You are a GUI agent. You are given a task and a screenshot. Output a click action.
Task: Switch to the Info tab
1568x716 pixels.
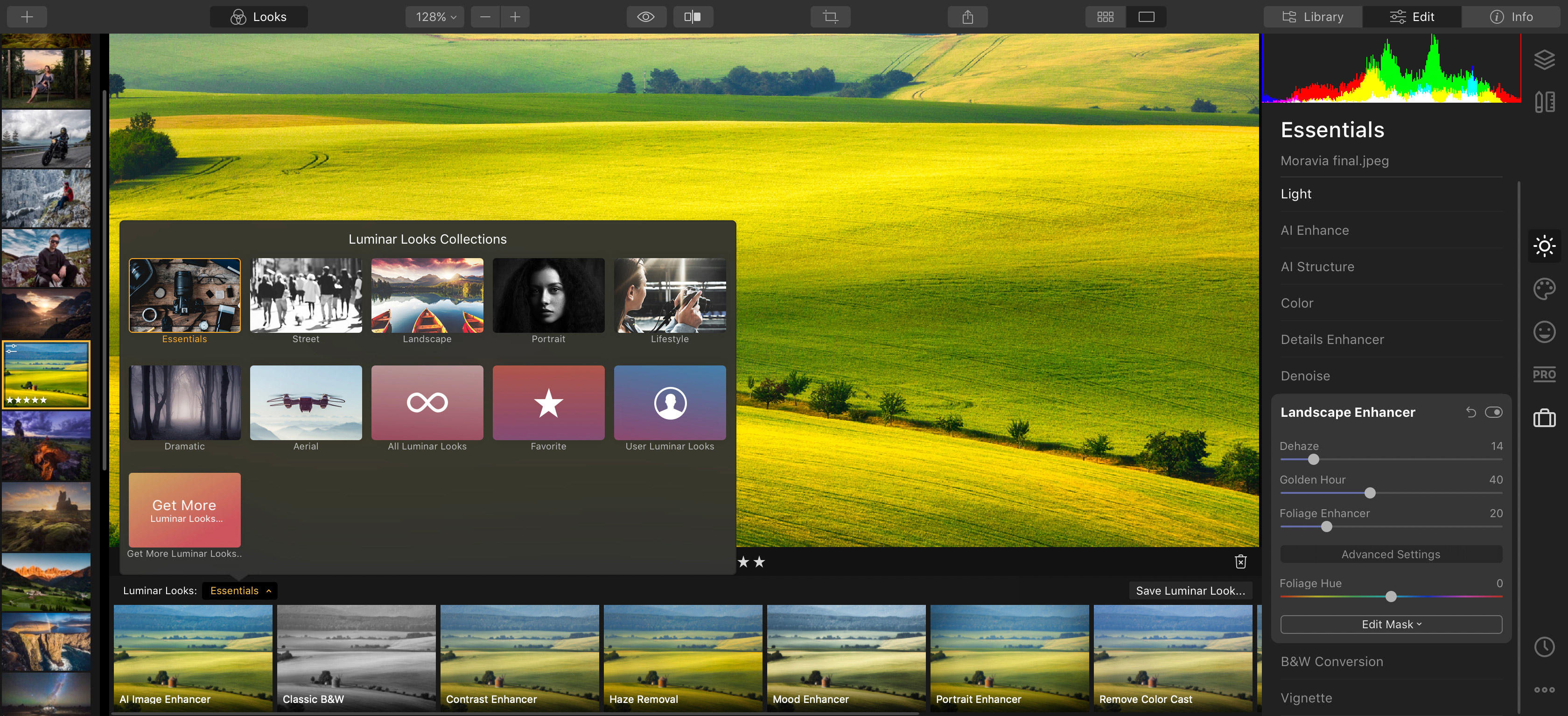pos(1511,17)
